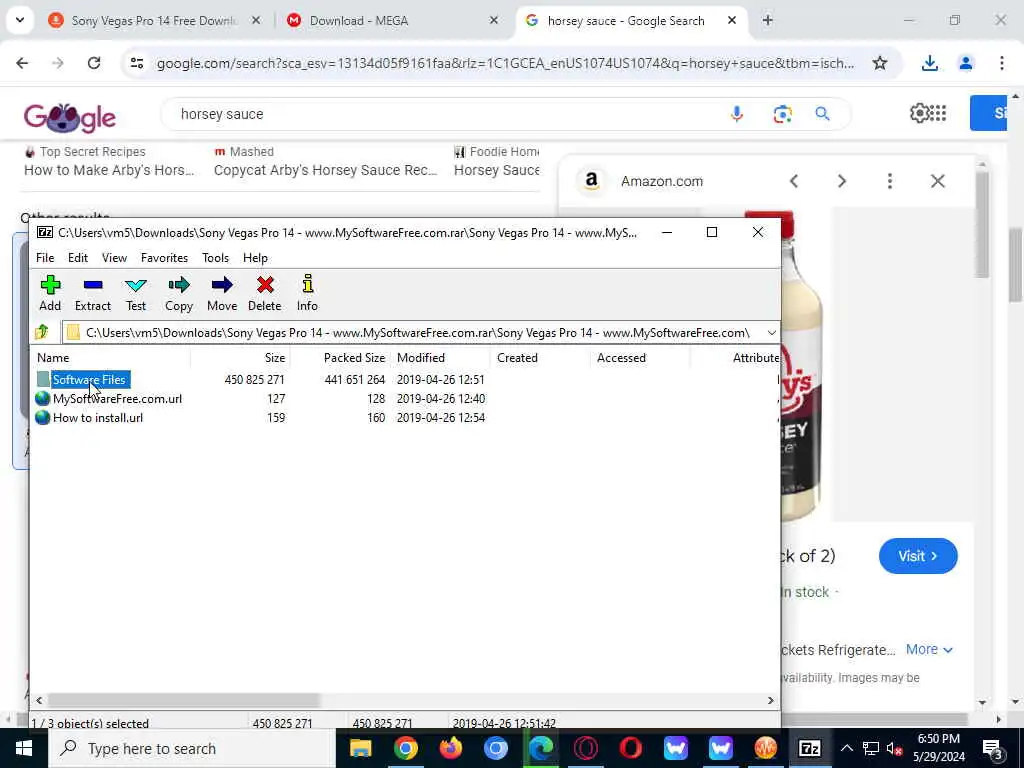Image resolution: width=1024 pixels, height=768 pixels.
Task: Select the Software Files folder
Action: pyautogui.click(x=89, y=379)
